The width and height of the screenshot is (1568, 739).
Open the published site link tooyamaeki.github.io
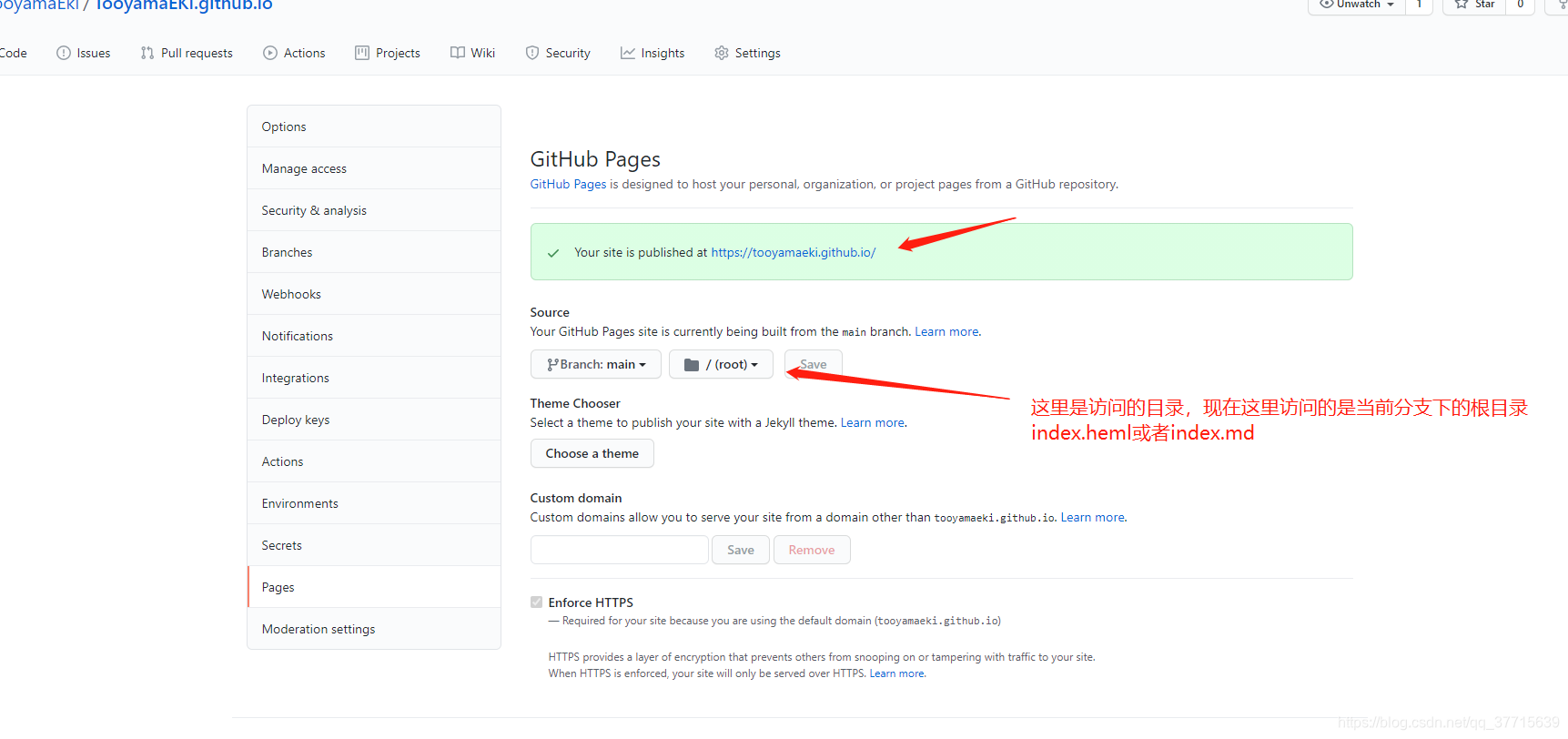coord(794,252)
